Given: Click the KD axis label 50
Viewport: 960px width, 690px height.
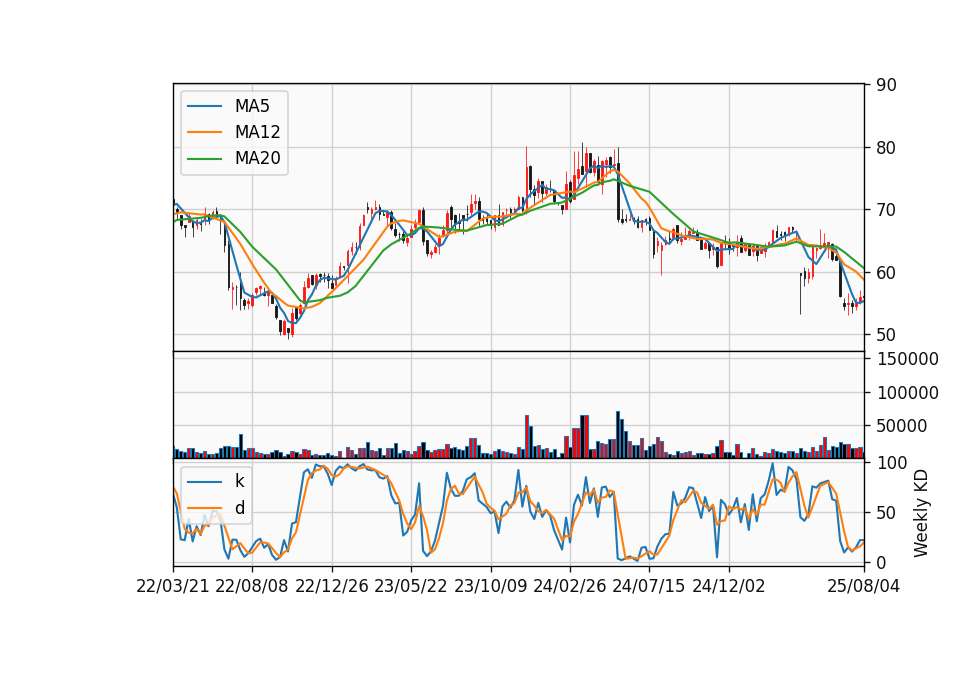Looking at the screenshot, I should 886,513.
